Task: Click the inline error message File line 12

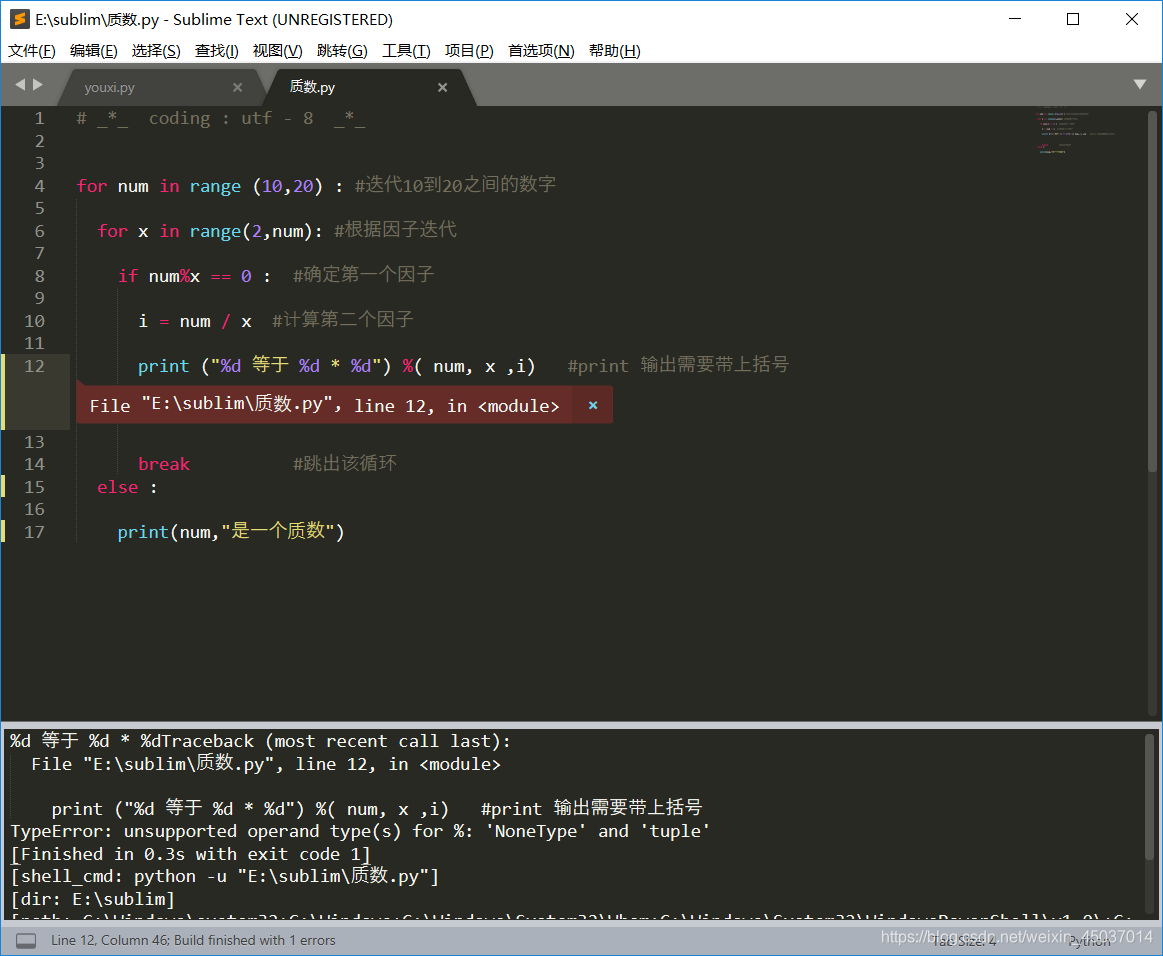Action: pos(324,405)
